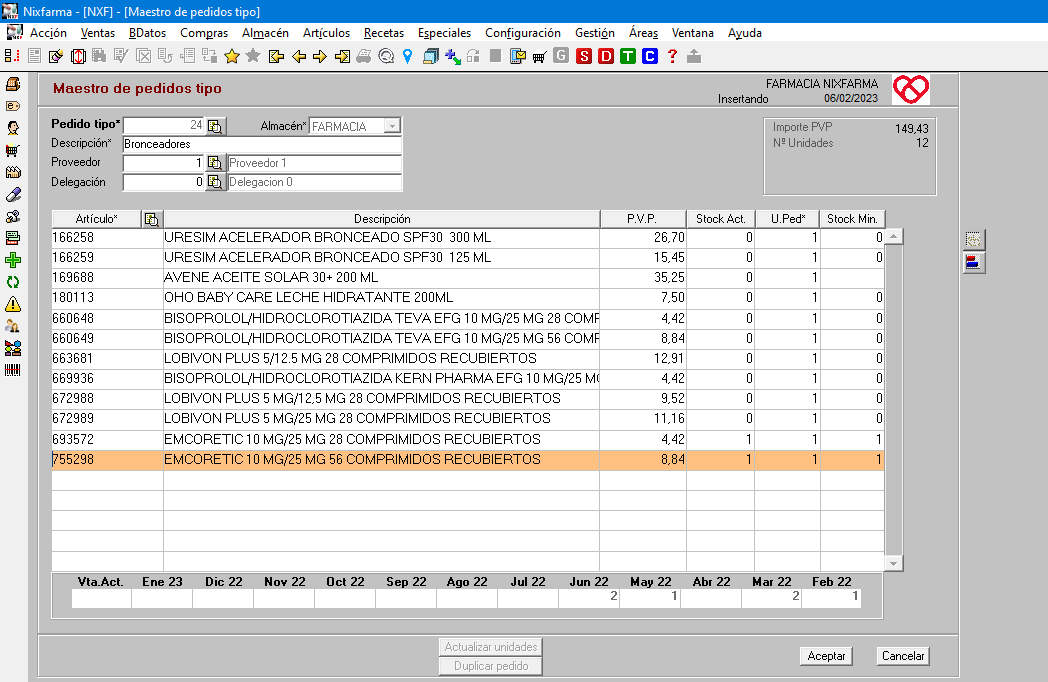Click the yellow star favorites icon
The height and width of the screenshot is (682, 1048).
(232, 57)
